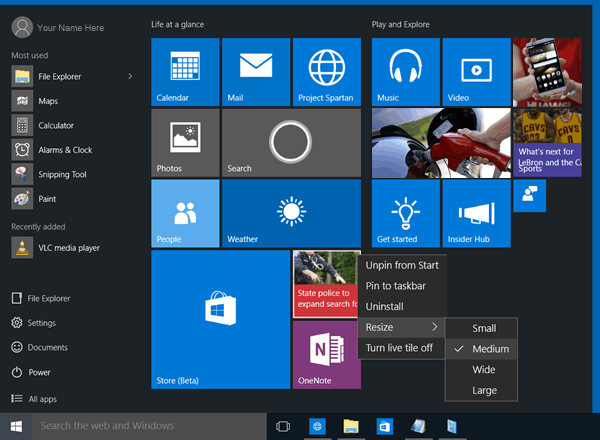Open Paint from Most used
This screenshot has width=600, height=440.
(x=47, y=199)
